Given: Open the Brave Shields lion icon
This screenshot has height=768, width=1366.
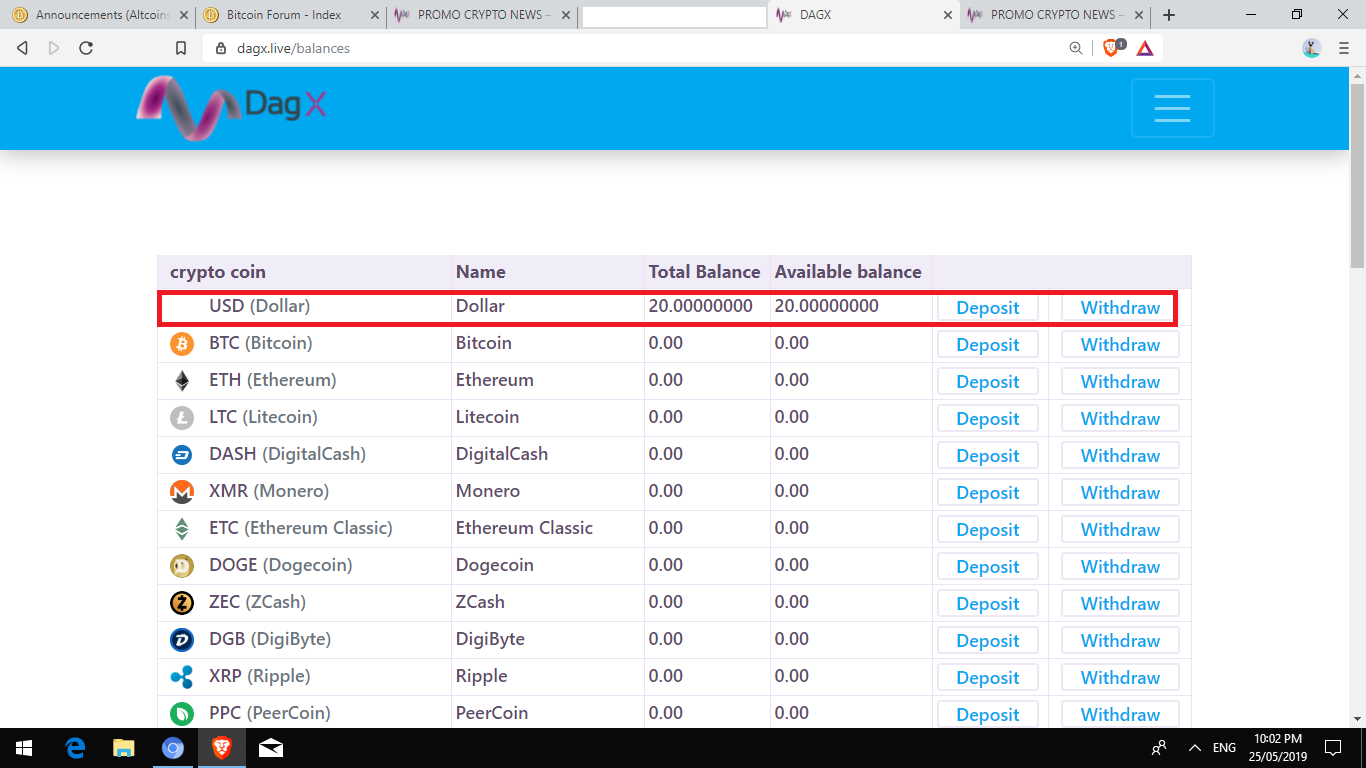Looking at the screenshot, I should coord(1112,47).
